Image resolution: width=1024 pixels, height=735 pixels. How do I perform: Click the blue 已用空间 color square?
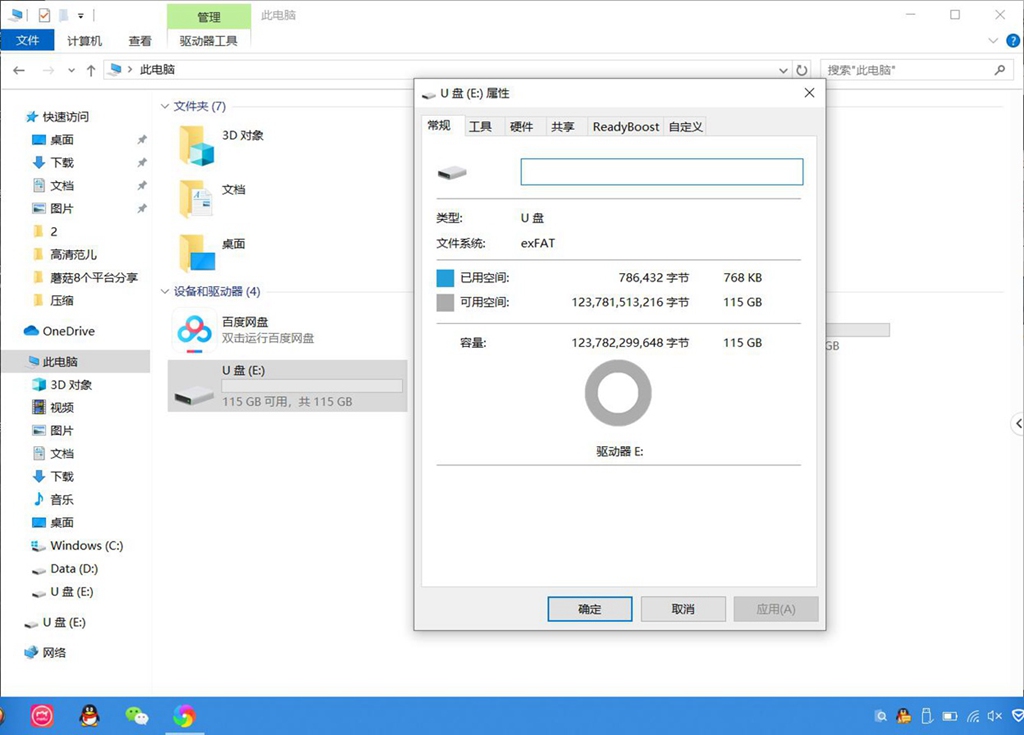445,278
